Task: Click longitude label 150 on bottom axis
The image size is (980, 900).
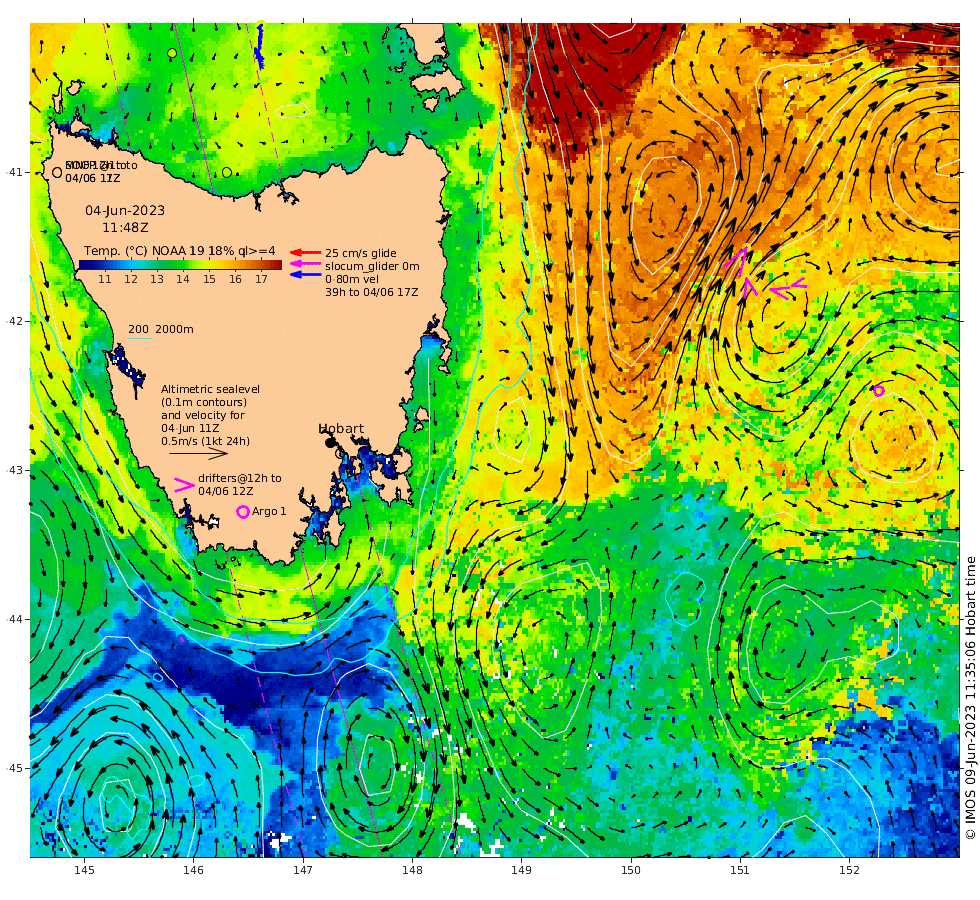Action: click(631, 870)
